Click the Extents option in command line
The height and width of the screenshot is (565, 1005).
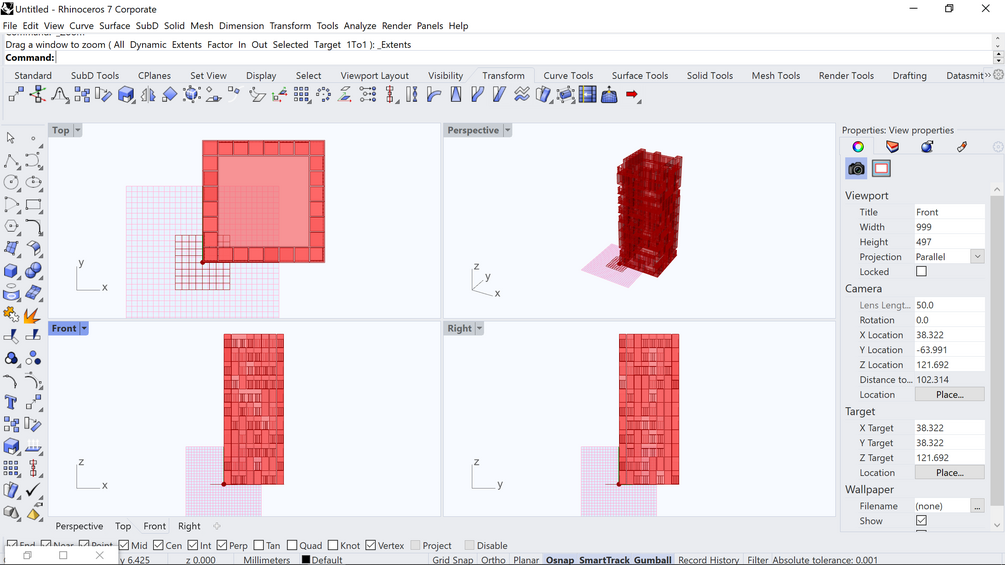point(187,44)
